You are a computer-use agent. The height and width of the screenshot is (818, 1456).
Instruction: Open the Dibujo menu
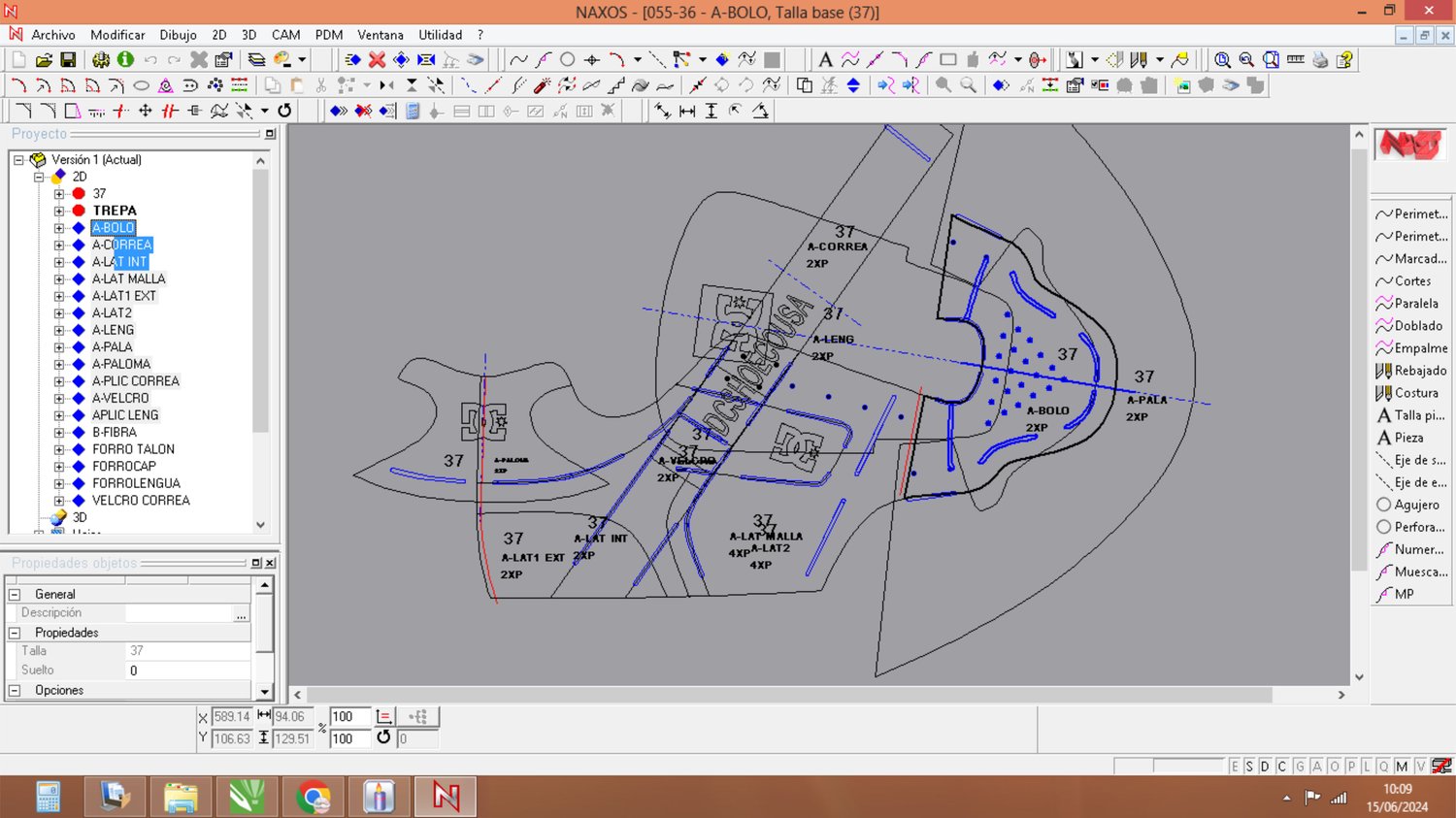click(x=178, y=35)
